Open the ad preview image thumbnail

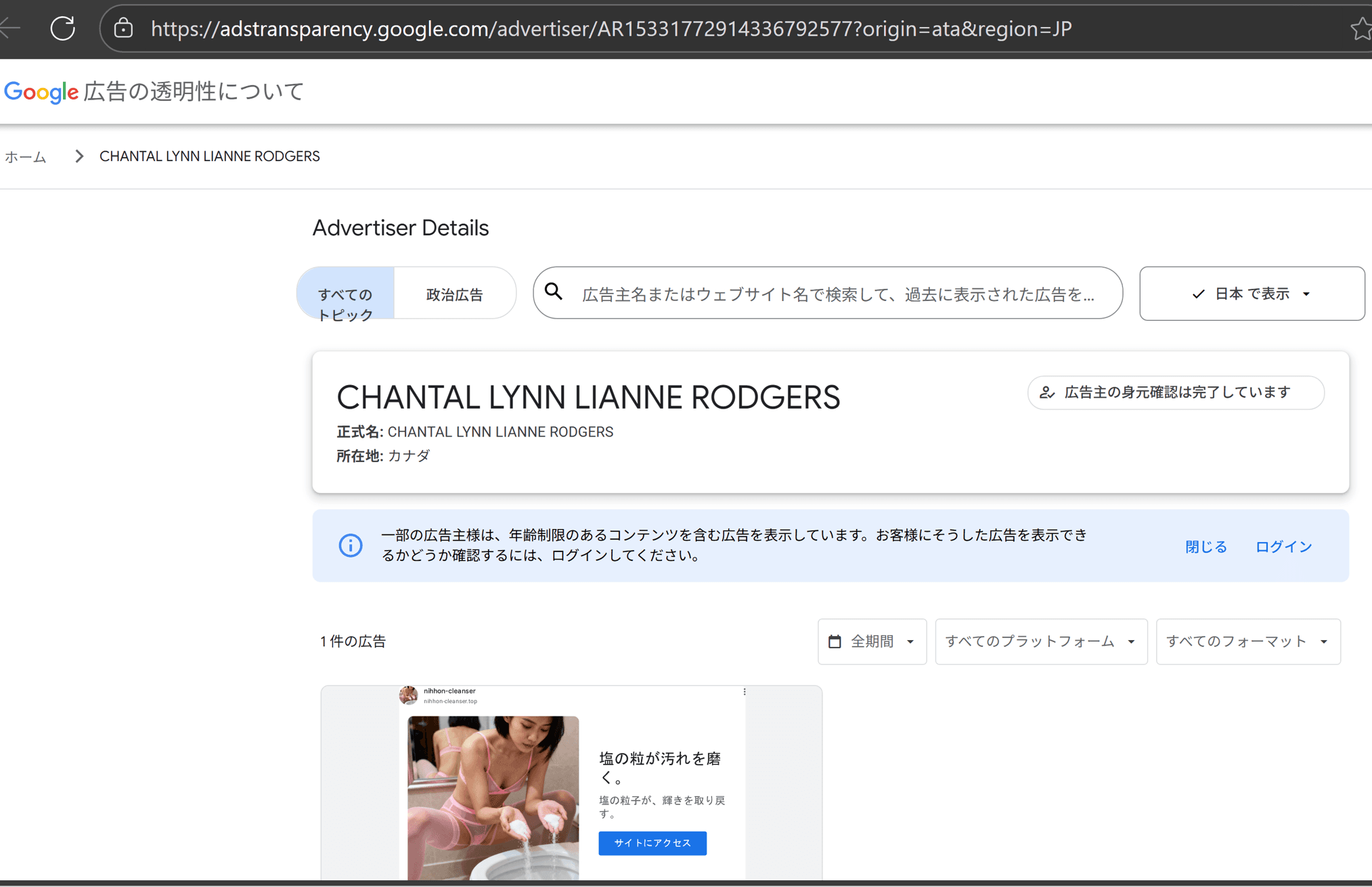click(493, 798)
